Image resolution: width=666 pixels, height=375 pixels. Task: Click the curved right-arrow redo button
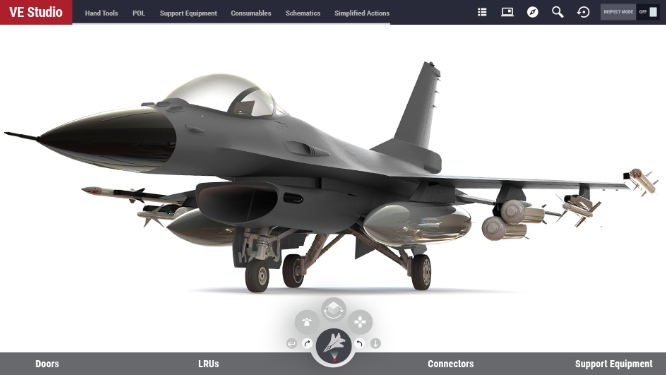(308, 343)
